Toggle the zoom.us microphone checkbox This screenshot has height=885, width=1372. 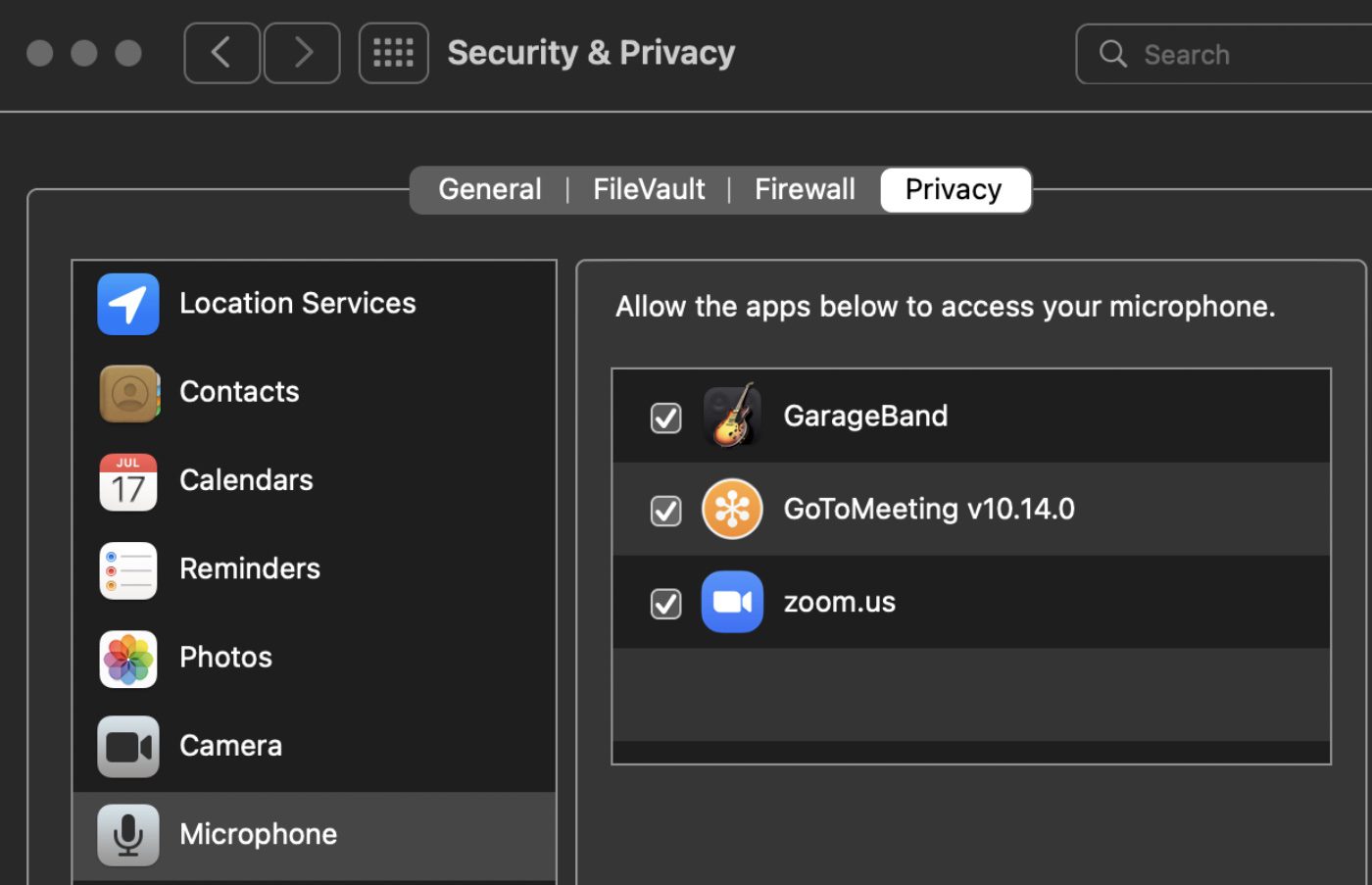[x=666, y=604]
